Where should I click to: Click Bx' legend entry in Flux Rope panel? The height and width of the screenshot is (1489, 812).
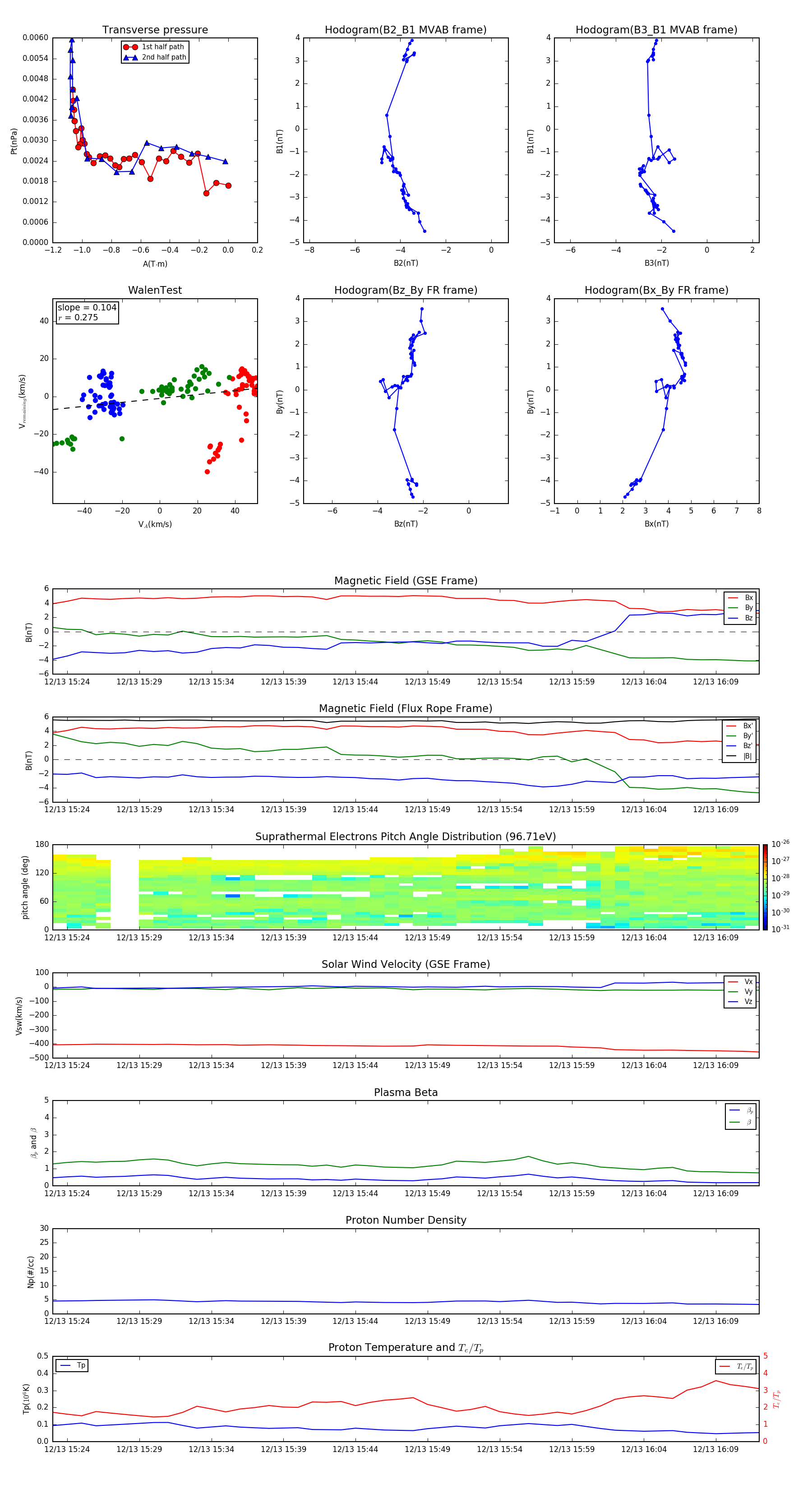click(x=740, y=726)
